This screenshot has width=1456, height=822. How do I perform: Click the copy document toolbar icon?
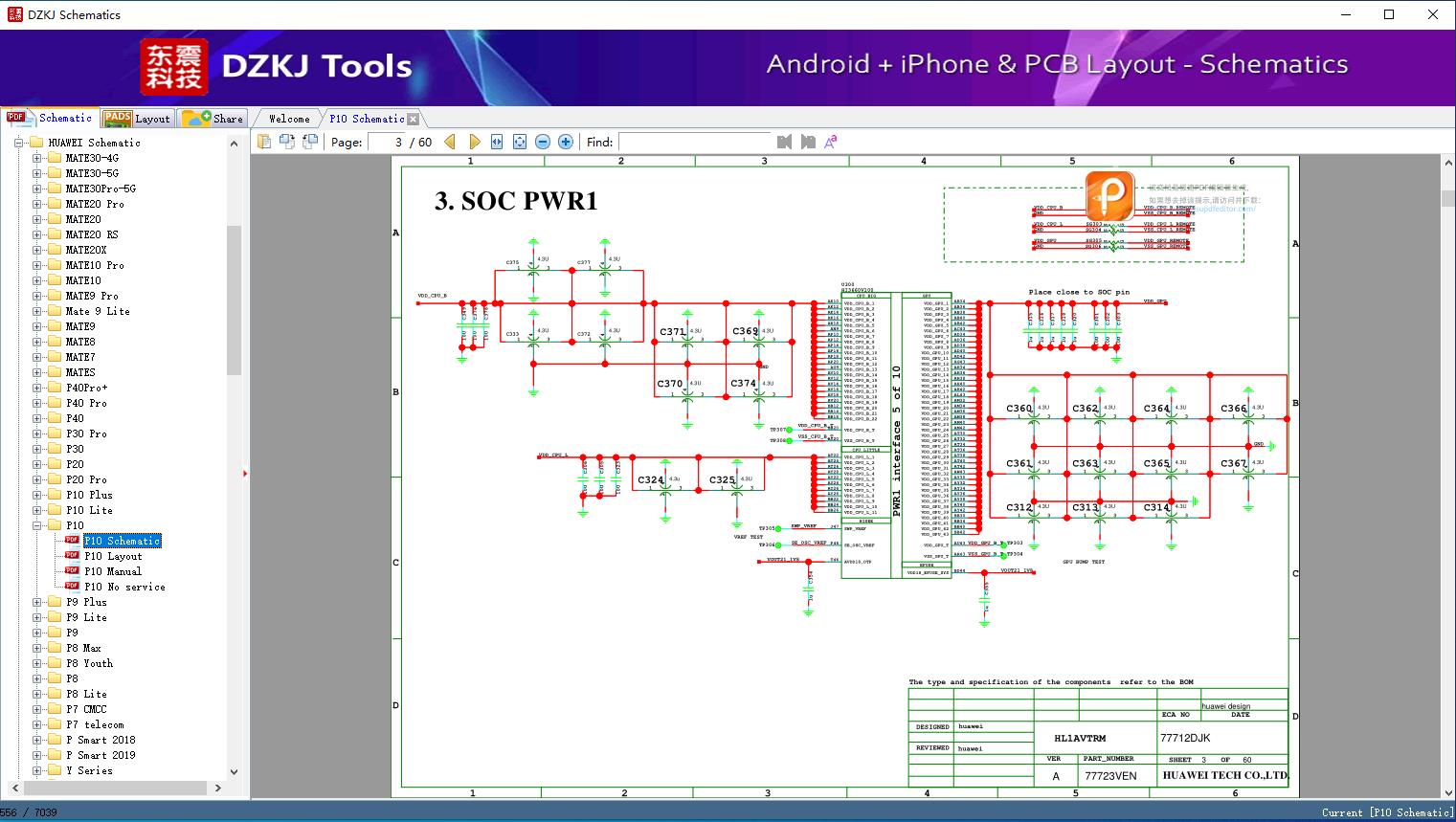tap(264, 142)
